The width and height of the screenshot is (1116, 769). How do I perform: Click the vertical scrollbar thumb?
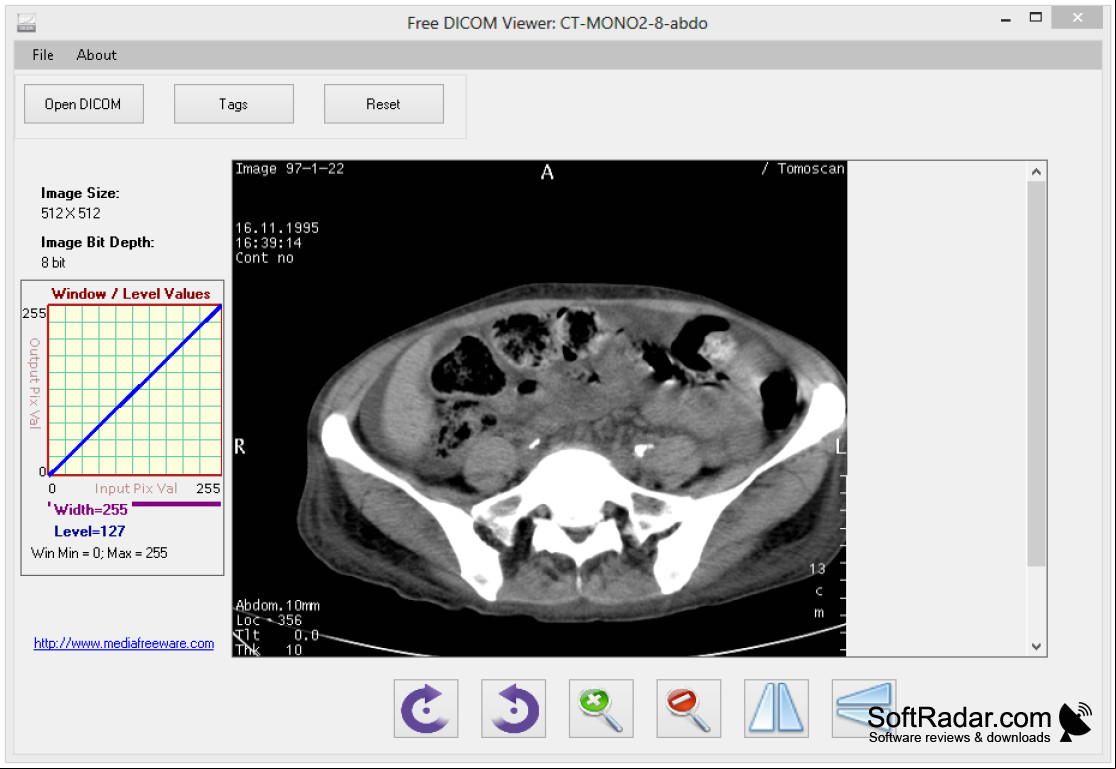pyautogui.click(x=1036, y=374)
